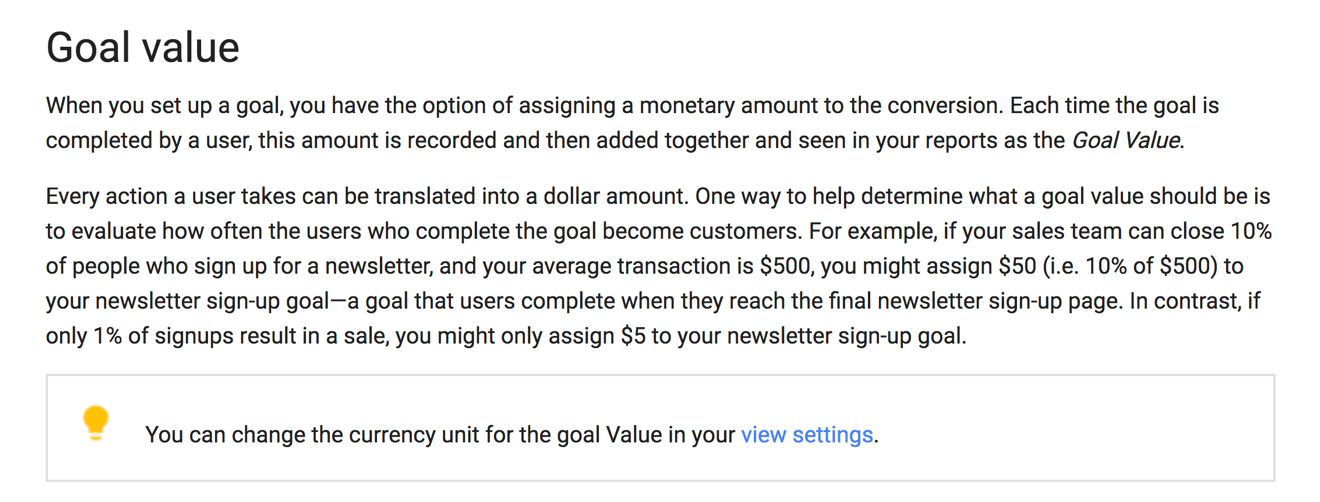Open the view settings link

click(x=807, y=435)
